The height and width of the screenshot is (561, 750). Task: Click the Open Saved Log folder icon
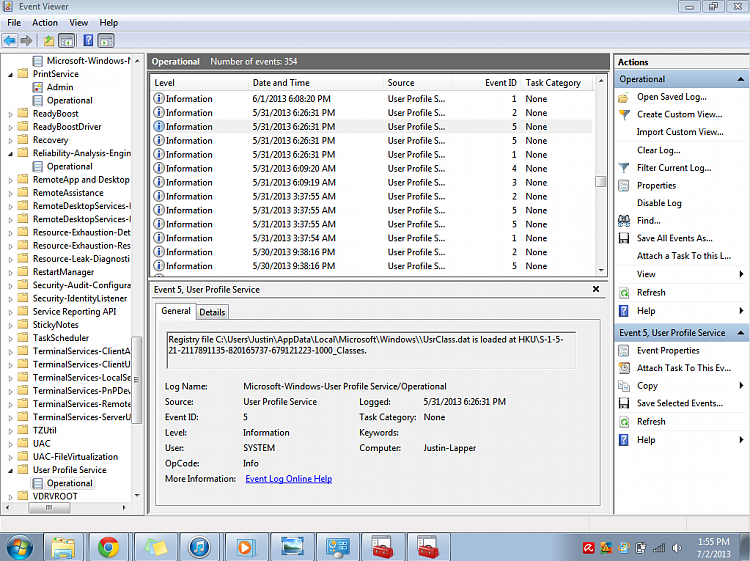click(x=623, y=97)
